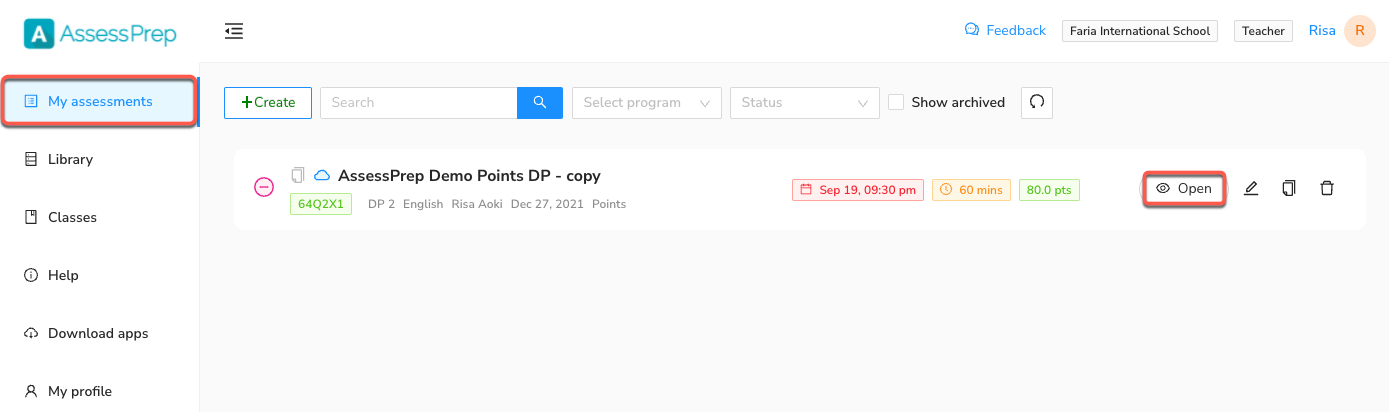Collapse the sidebar menu icon

point(234,32)
